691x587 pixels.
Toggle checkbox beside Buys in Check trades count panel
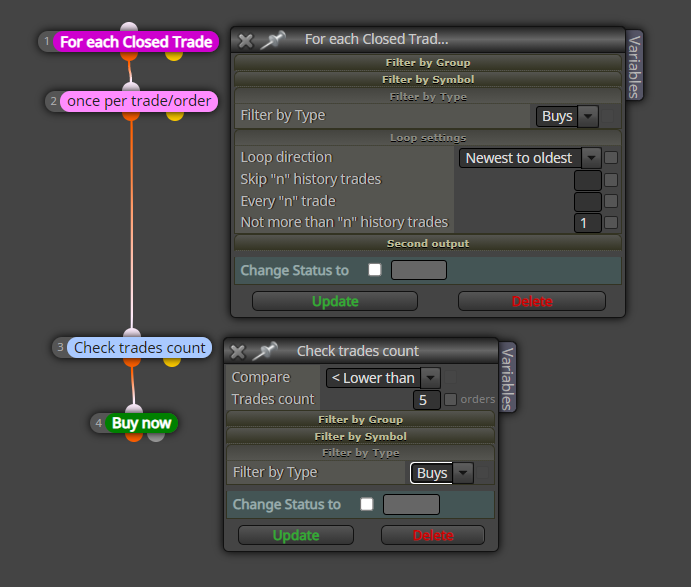click(483, 473)
